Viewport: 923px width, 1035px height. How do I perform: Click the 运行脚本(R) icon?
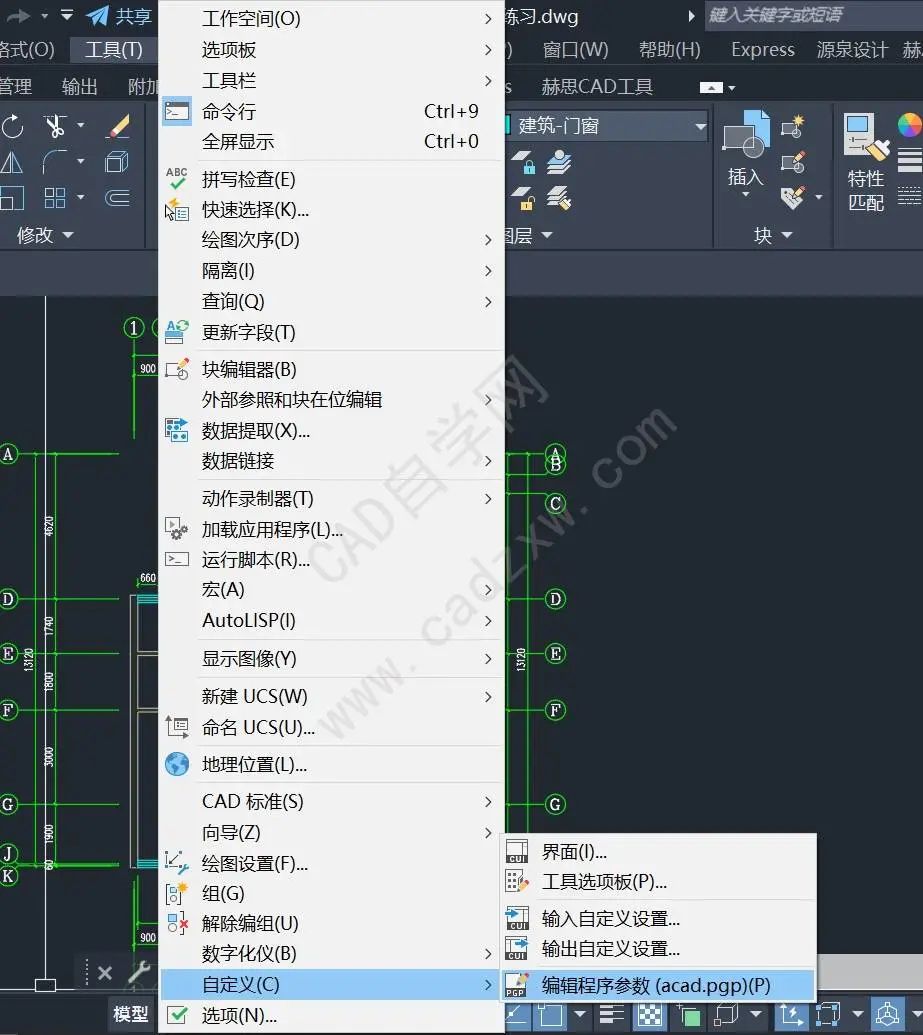pyautogui.click(x=178, y=559)
